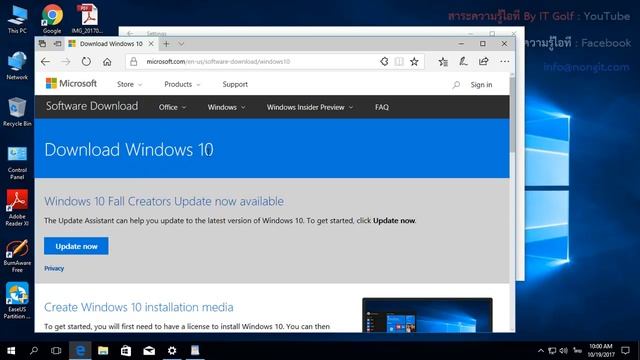Viewport: 640px width, 360px height.
Task: Click the address bar URL
Action: click(218, 62)
